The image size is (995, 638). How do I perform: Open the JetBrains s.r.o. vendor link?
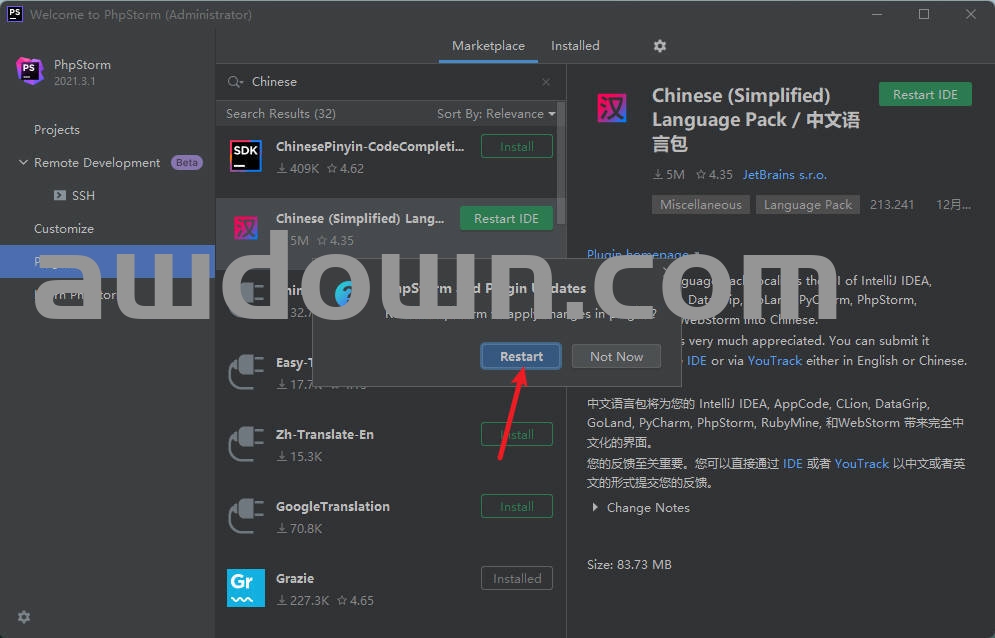tap(784, 175)
